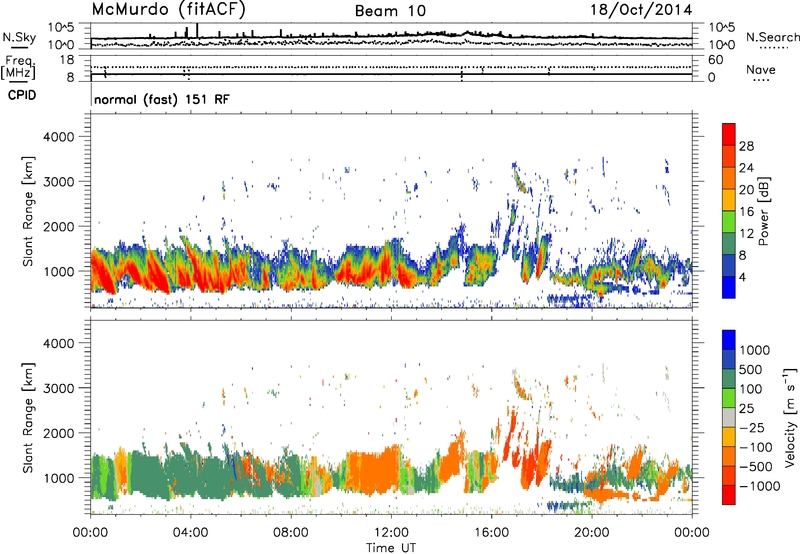800x554 pixels.
Task: Click the N.Sky legend label
Action: click(19, 37)
